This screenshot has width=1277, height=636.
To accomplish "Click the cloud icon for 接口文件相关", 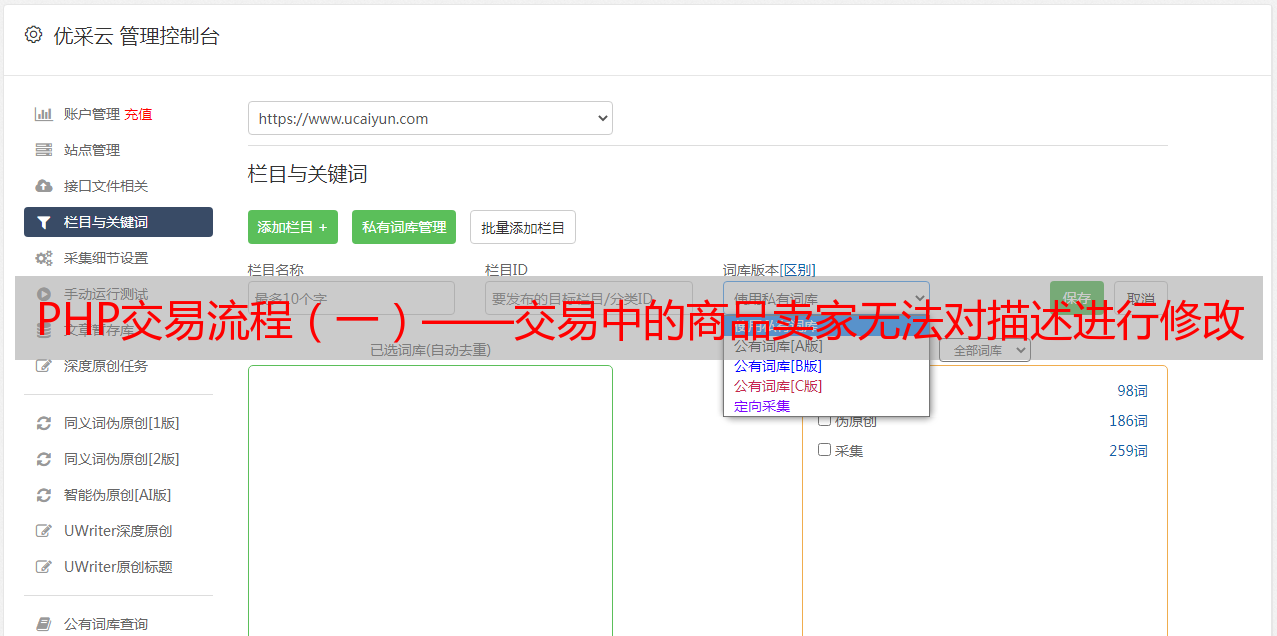I will coord(44,186).
